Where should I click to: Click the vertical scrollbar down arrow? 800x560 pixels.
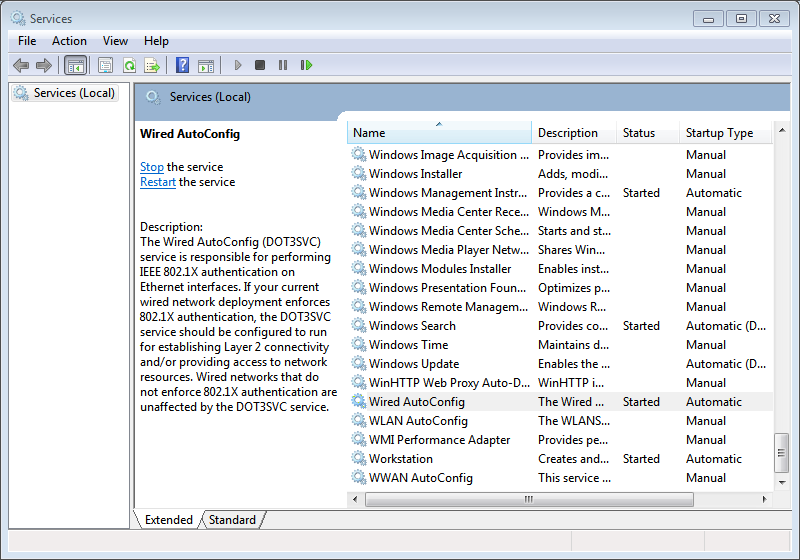click(x=782, y=482)
